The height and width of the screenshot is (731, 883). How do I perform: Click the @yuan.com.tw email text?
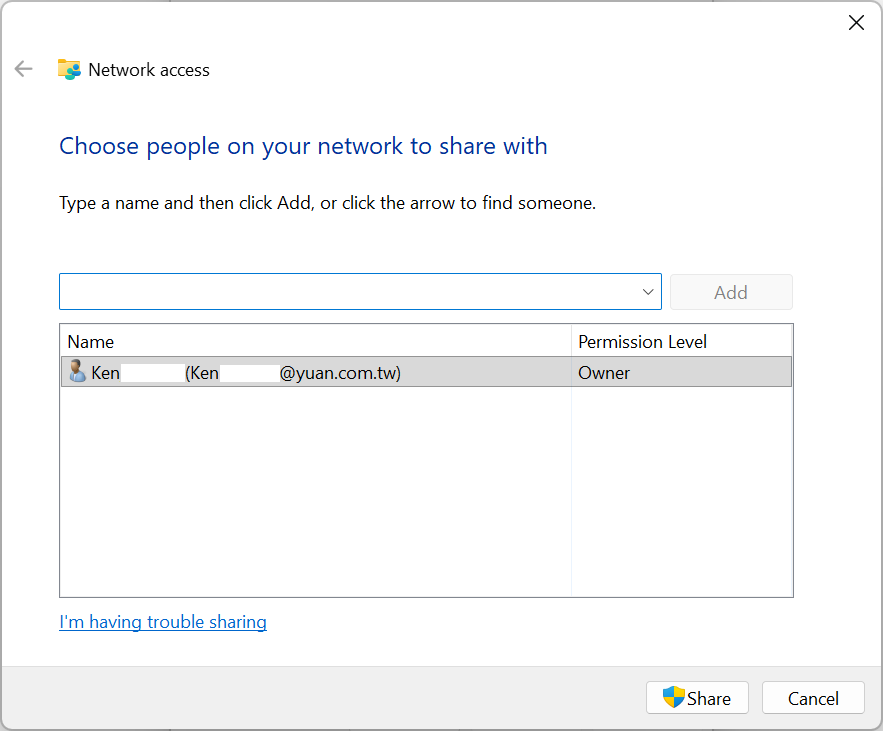tap(340, 373)
